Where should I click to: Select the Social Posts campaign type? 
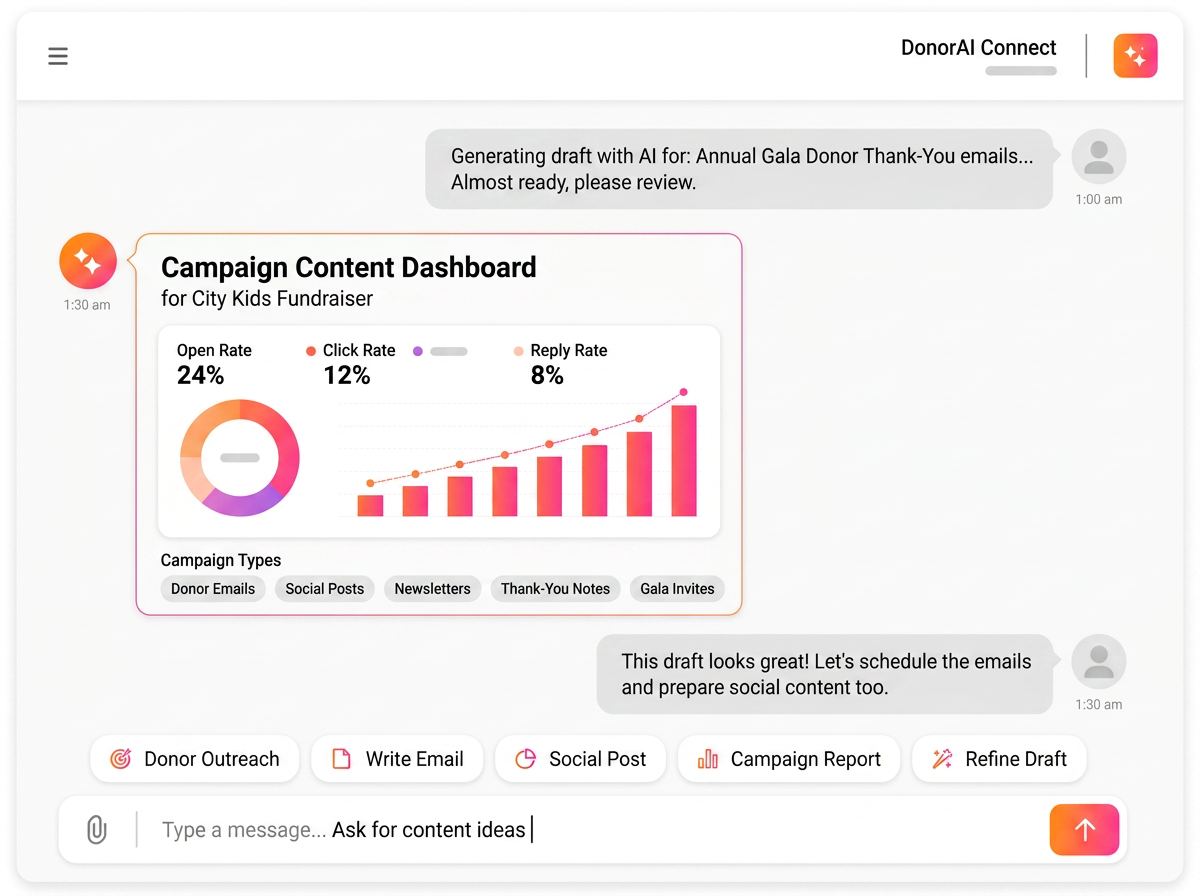pos(325,589)
